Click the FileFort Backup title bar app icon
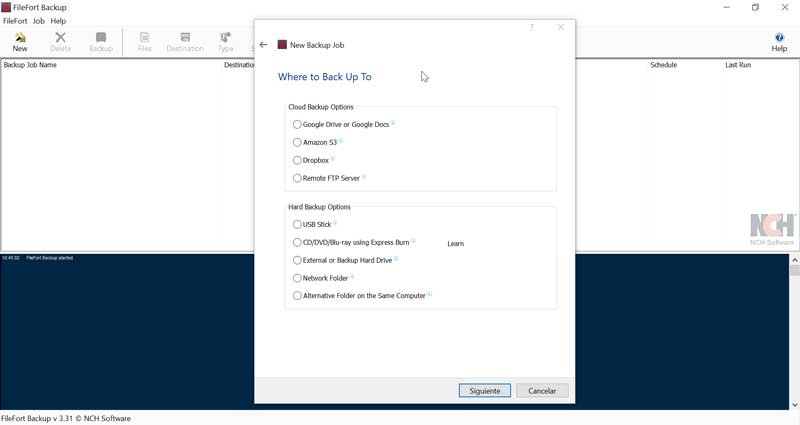The width and height of the screenshot is (800, 425). (x=6, y=7)
